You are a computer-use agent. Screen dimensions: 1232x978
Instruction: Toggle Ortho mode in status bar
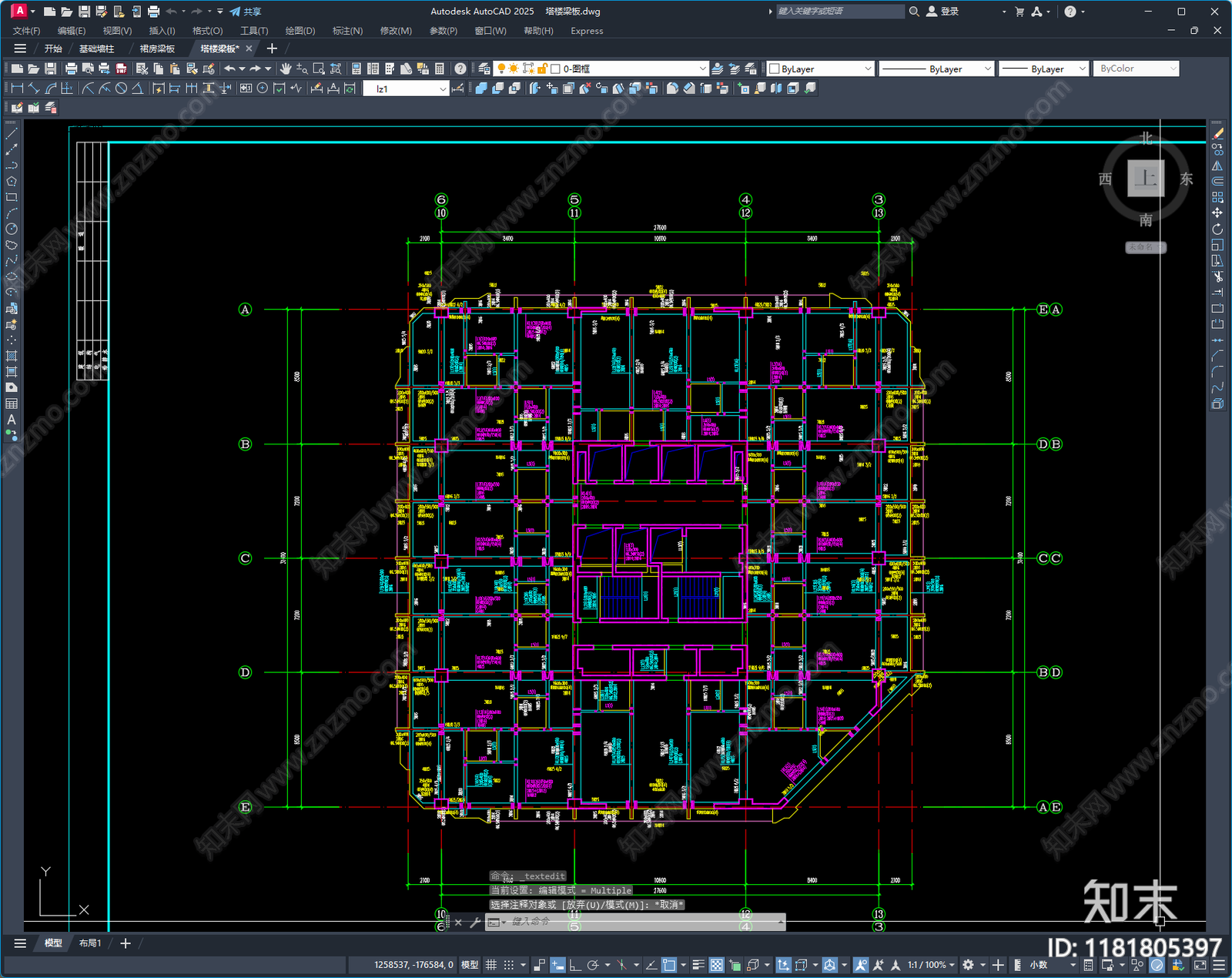point(574,965)
